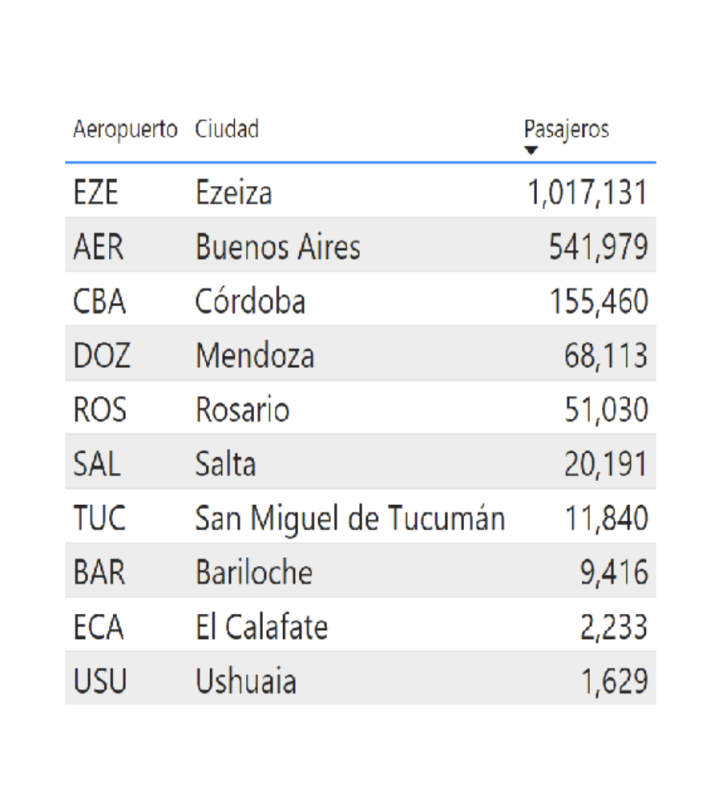Click the El Calafate city cell
Image resolution: width=723 pixels, height=800 pixels.
[x=262, y=628]
